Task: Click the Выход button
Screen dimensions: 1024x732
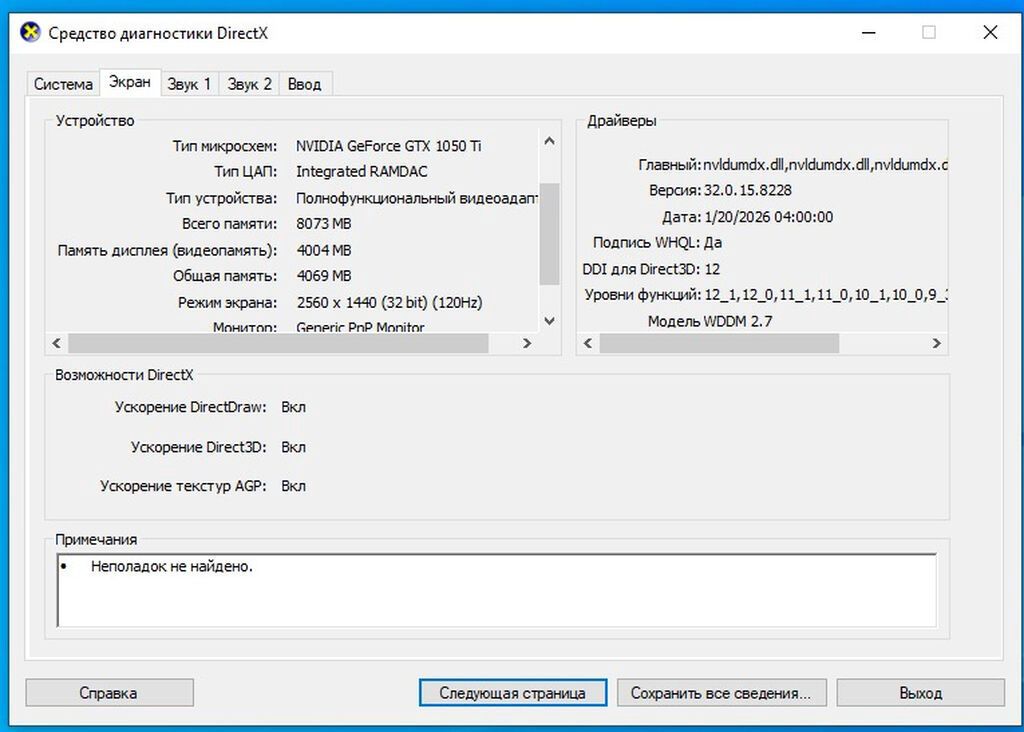Action: click(920, 693)
